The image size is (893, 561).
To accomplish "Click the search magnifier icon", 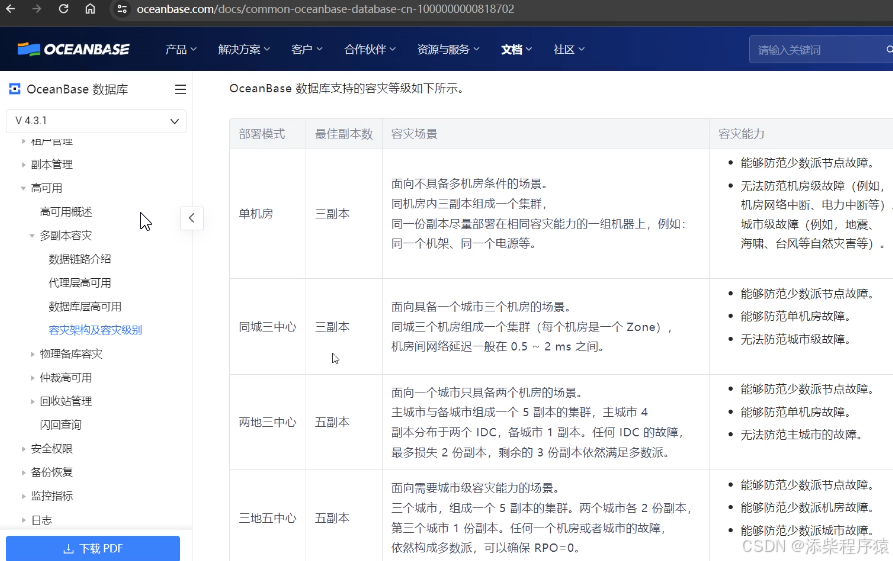I will pos(889,50).
